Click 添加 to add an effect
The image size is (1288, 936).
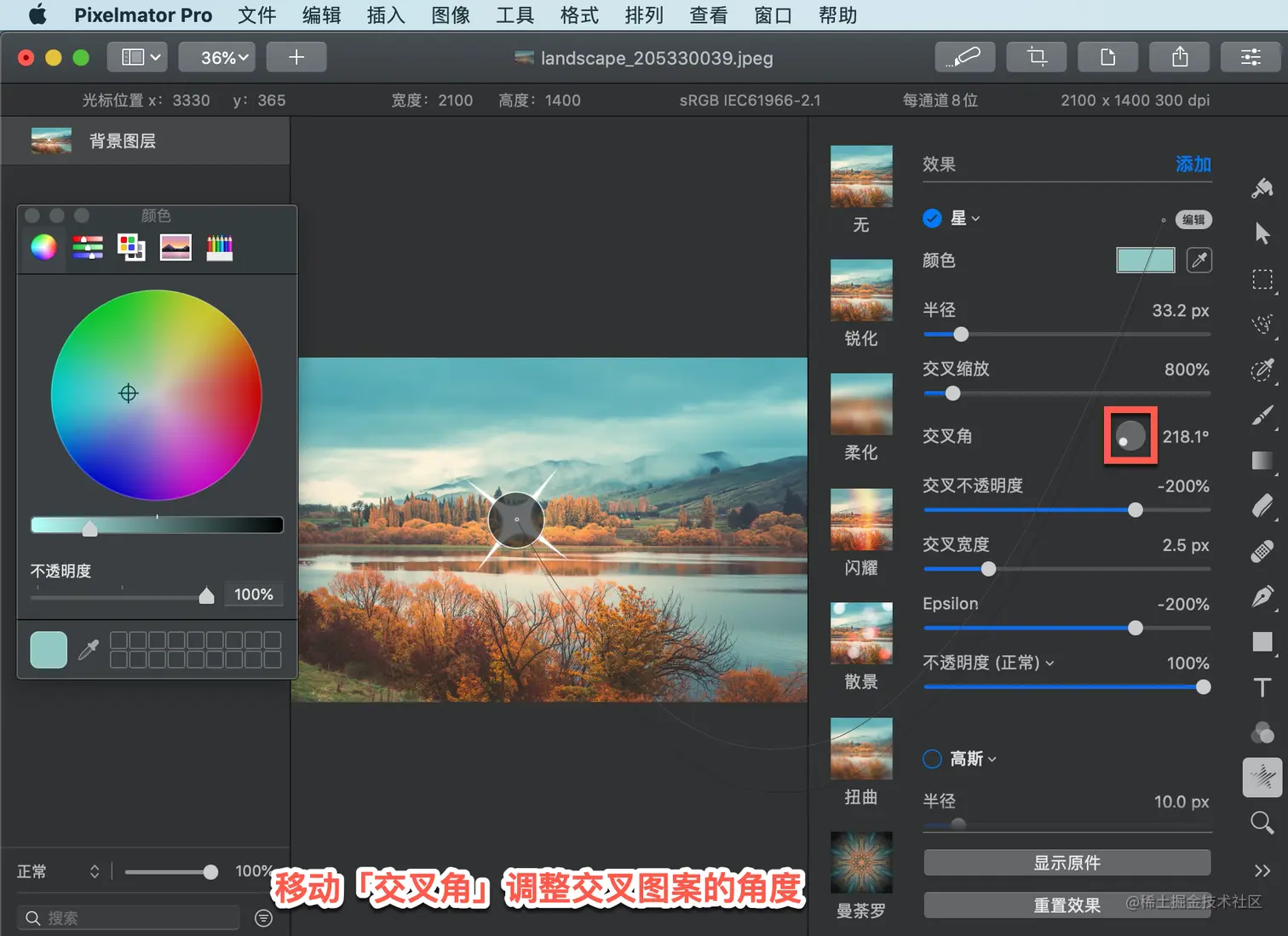pyautogui.click(x=1193, y=164)
